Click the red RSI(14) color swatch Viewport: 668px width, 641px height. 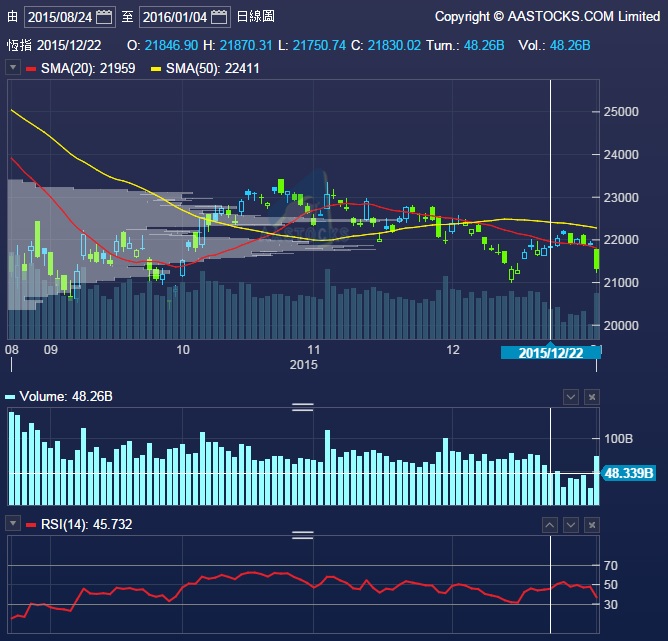pos(31,525)
